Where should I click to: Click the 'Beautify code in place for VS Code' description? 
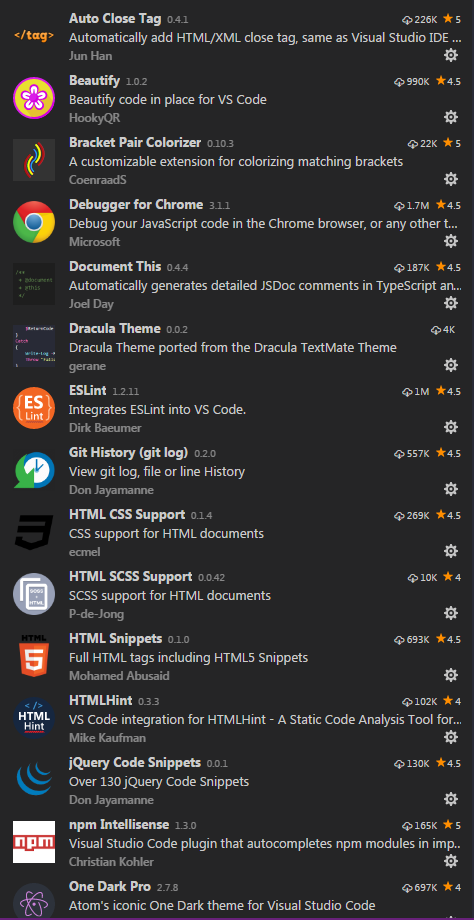(x=168, y=100)
